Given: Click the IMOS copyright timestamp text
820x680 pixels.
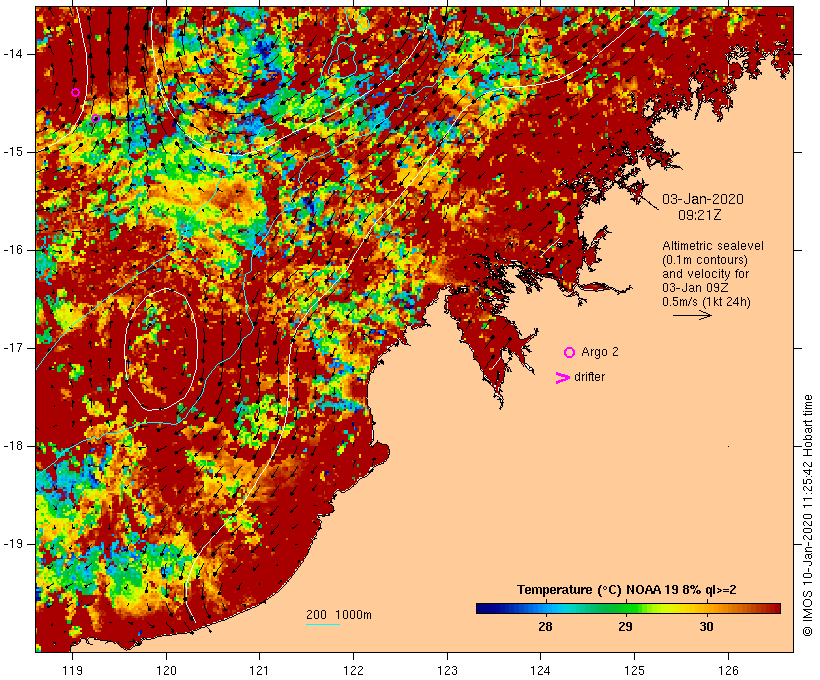Looking at the screenshot, I should coord(807,515).
